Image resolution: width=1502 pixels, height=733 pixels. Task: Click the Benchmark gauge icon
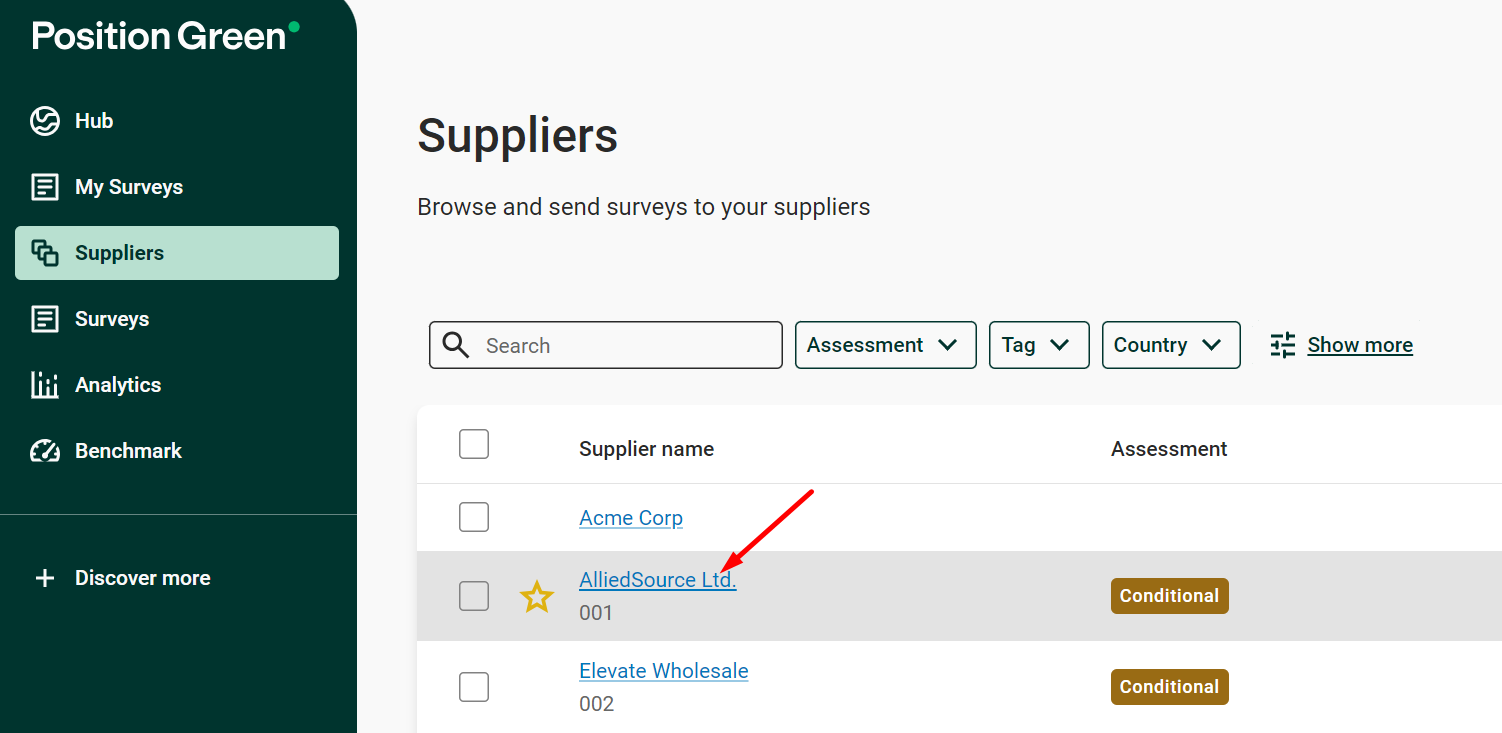tap(45, 451)
